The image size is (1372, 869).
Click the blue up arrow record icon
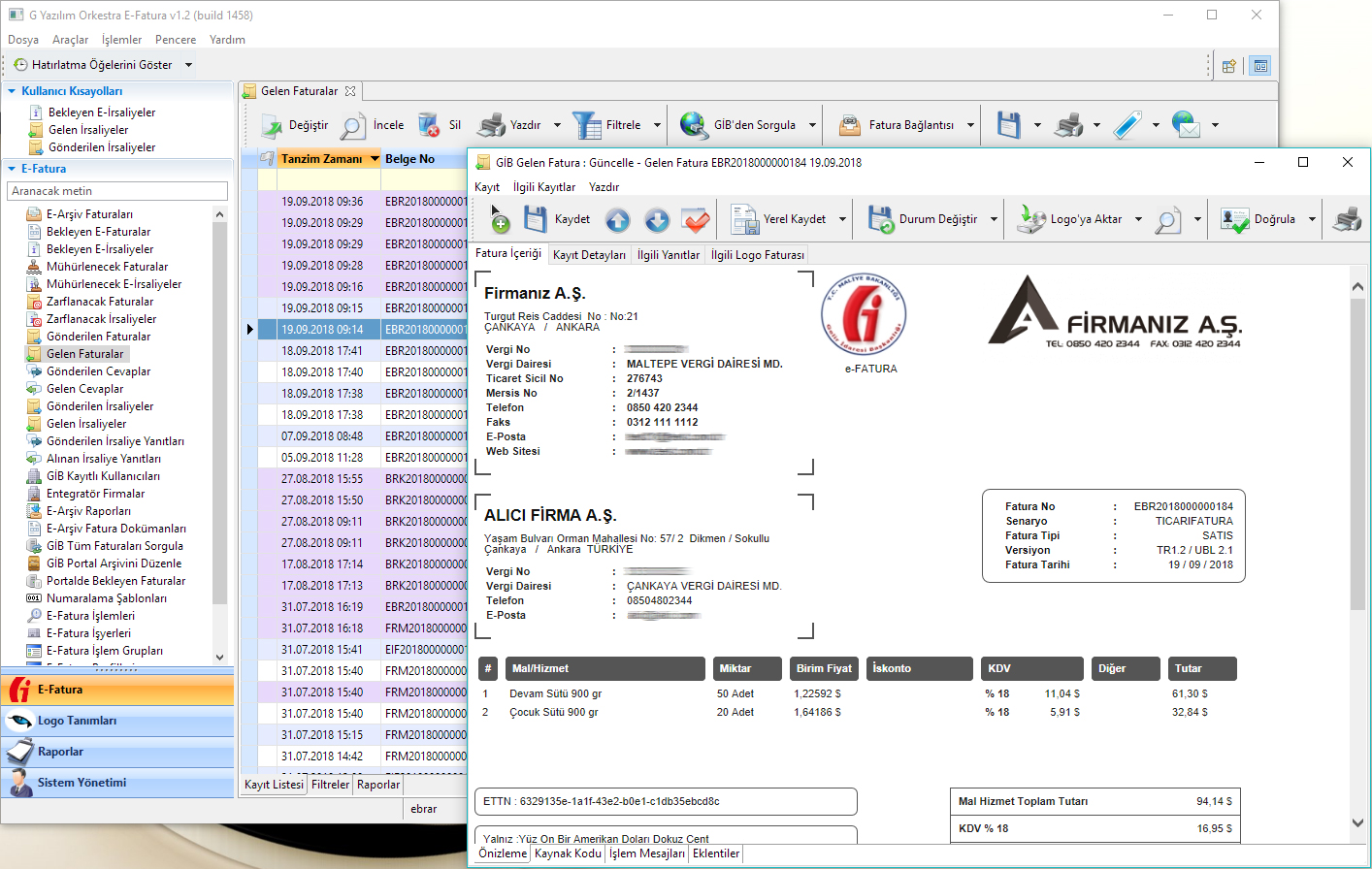(618, 220)
